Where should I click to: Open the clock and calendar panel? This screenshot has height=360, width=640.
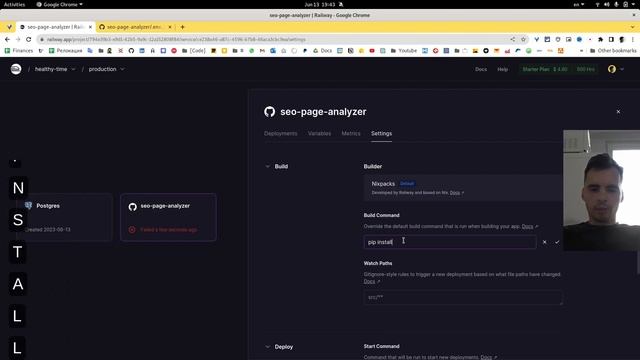pos(320,4)
